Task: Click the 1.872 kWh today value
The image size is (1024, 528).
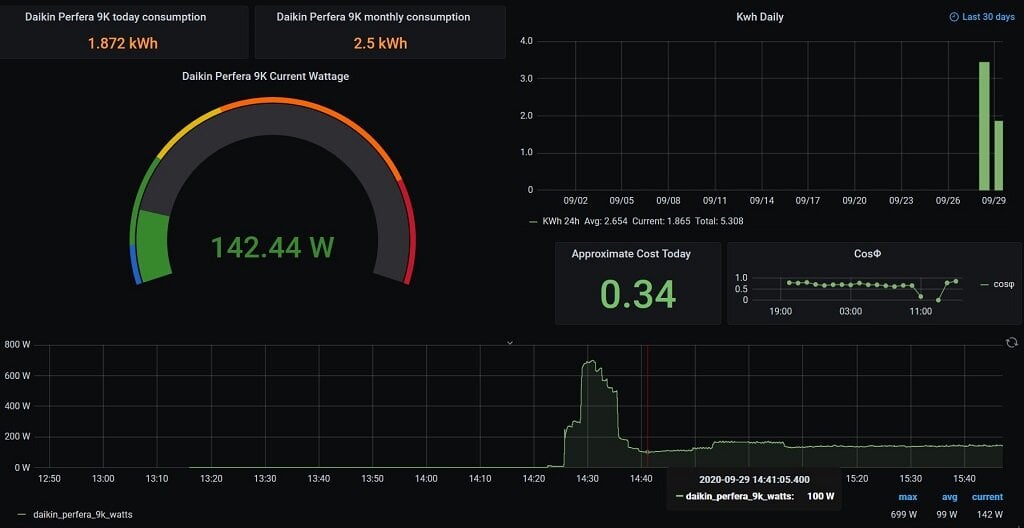Action: pyautogui.click(x=123, y=44)
